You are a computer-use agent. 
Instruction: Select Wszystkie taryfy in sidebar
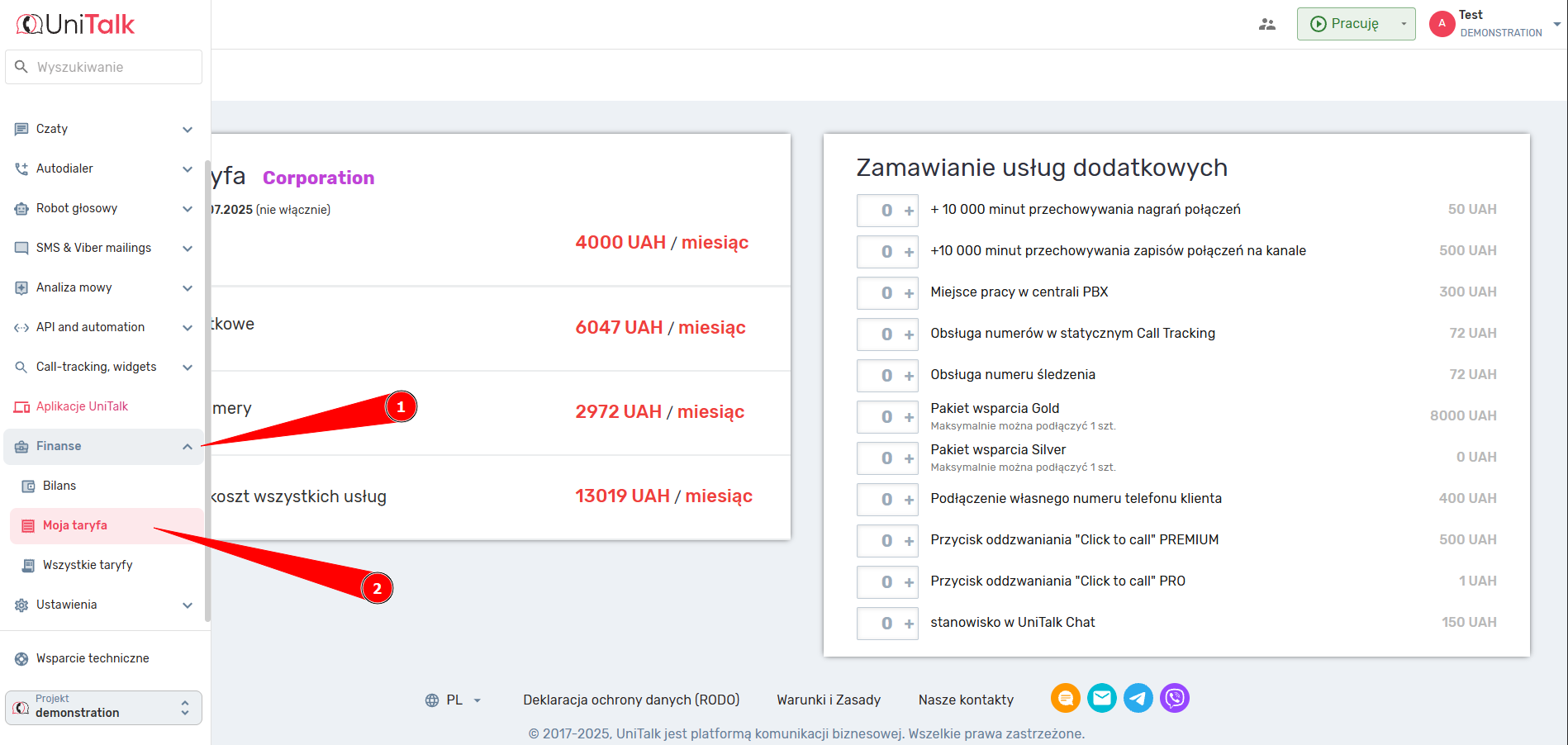pos(88,565)
